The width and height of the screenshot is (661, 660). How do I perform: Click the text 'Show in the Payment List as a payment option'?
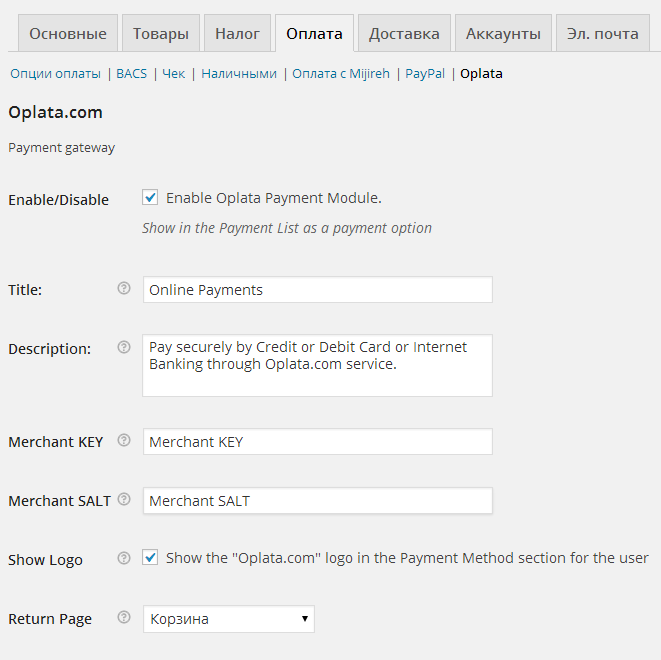point(287,228)
